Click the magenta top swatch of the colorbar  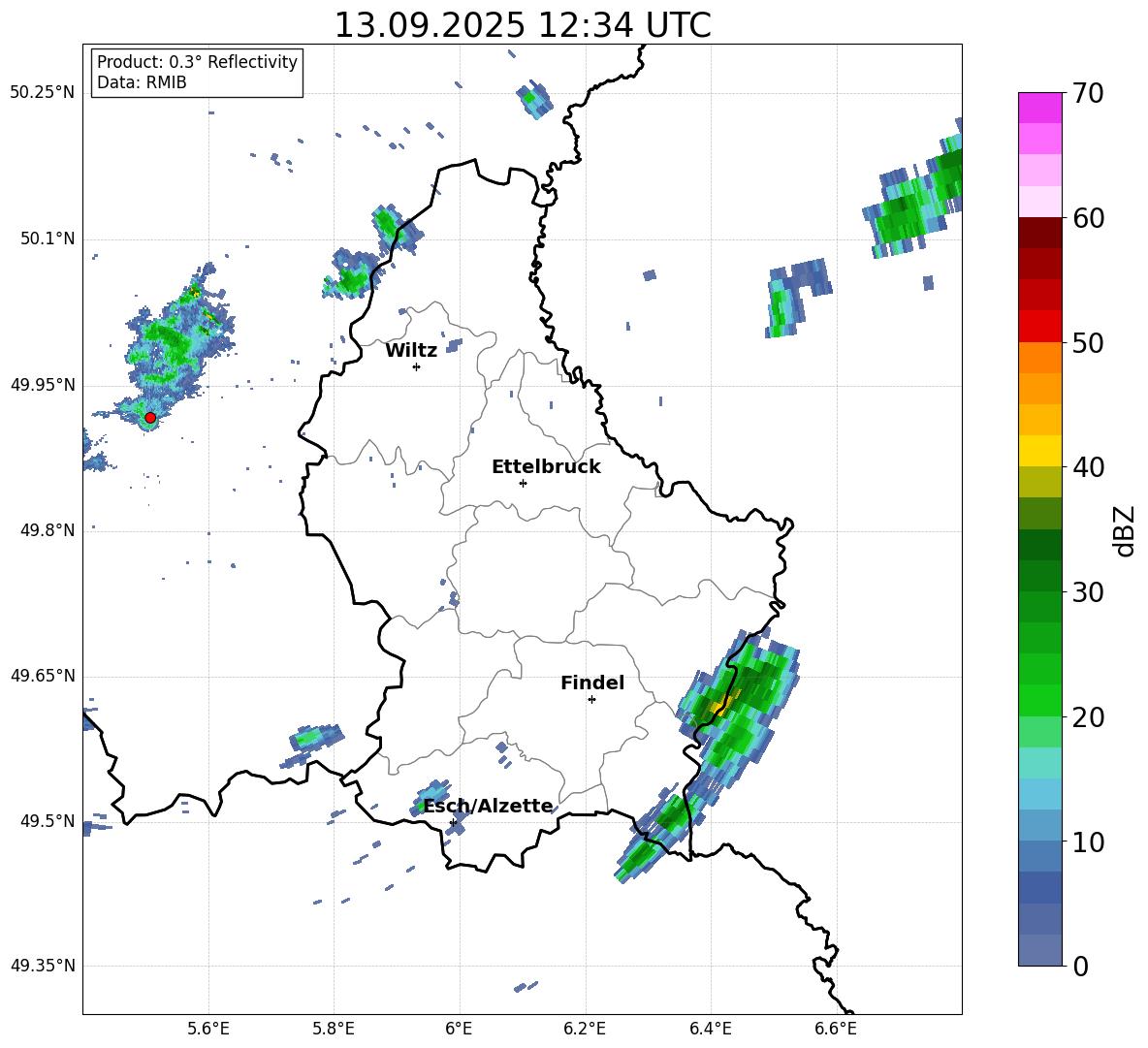[x=1039, y=109]
